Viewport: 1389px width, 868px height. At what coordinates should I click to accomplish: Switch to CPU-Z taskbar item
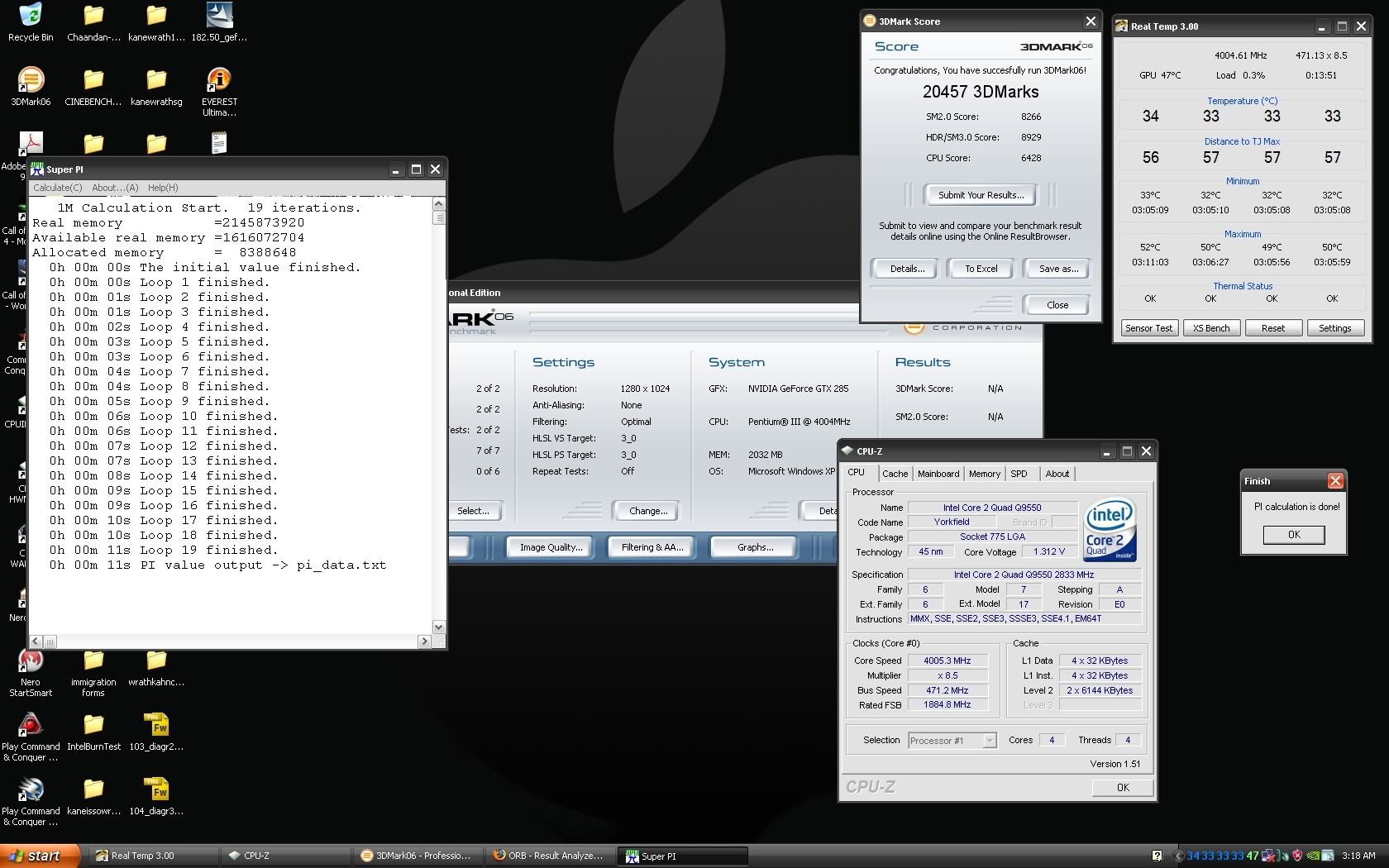coord(285,856)
